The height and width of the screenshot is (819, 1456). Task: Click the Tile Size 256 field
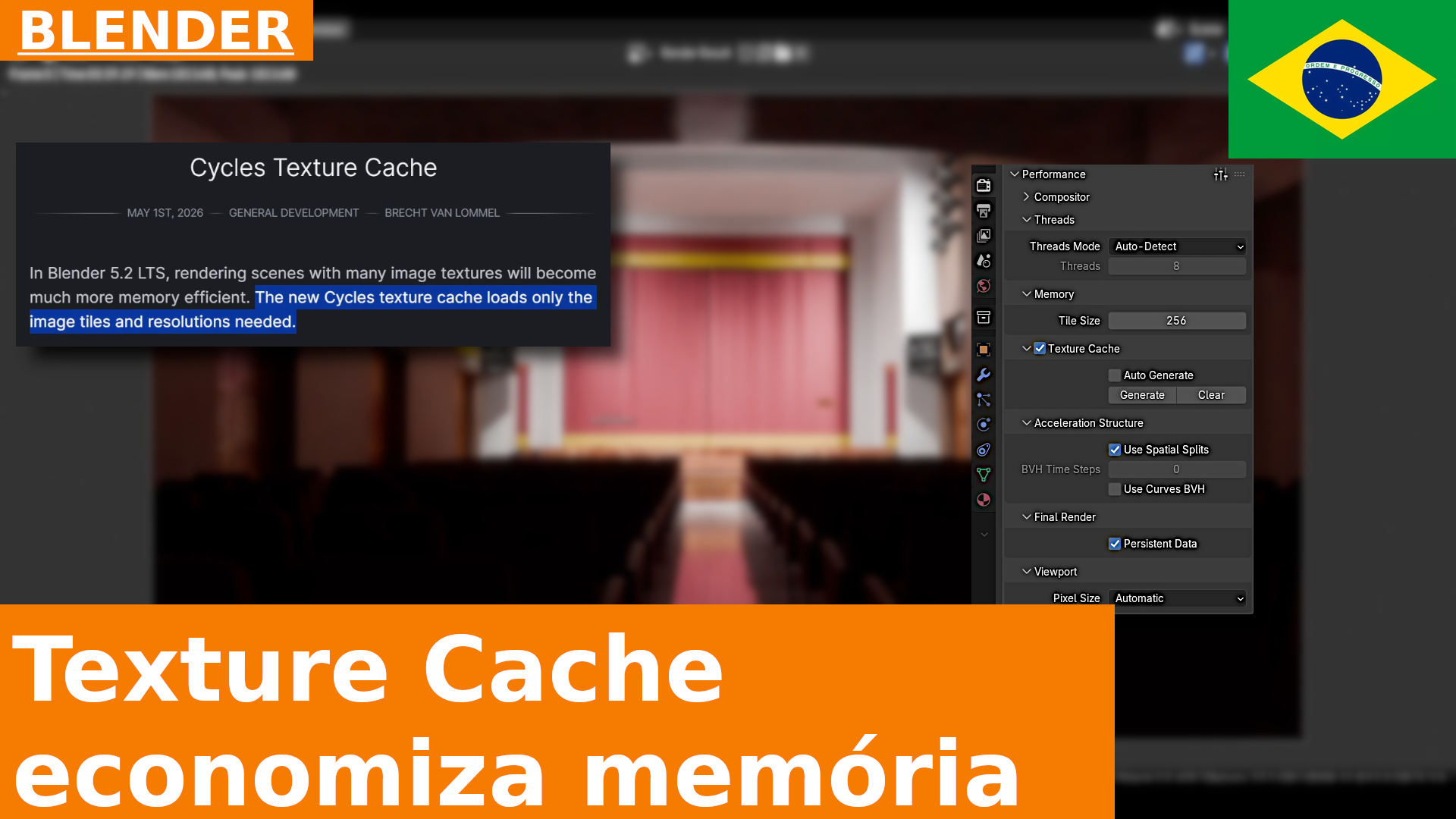1177,321
